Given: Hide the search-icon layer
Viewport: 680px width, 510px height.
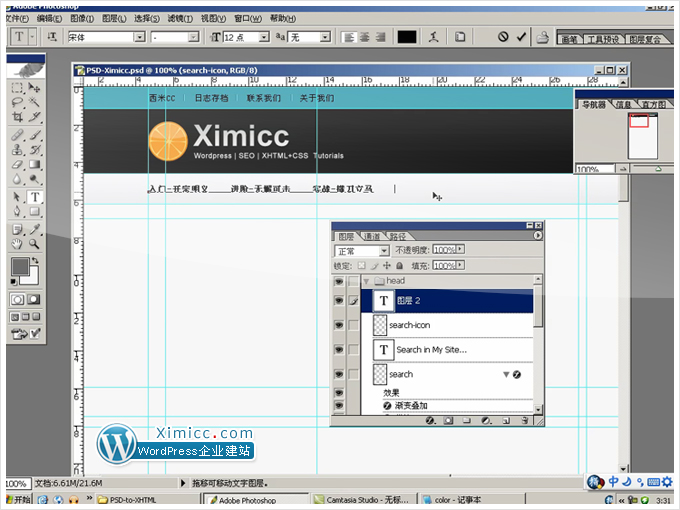Looking at the screenshot, I should 339,325.
